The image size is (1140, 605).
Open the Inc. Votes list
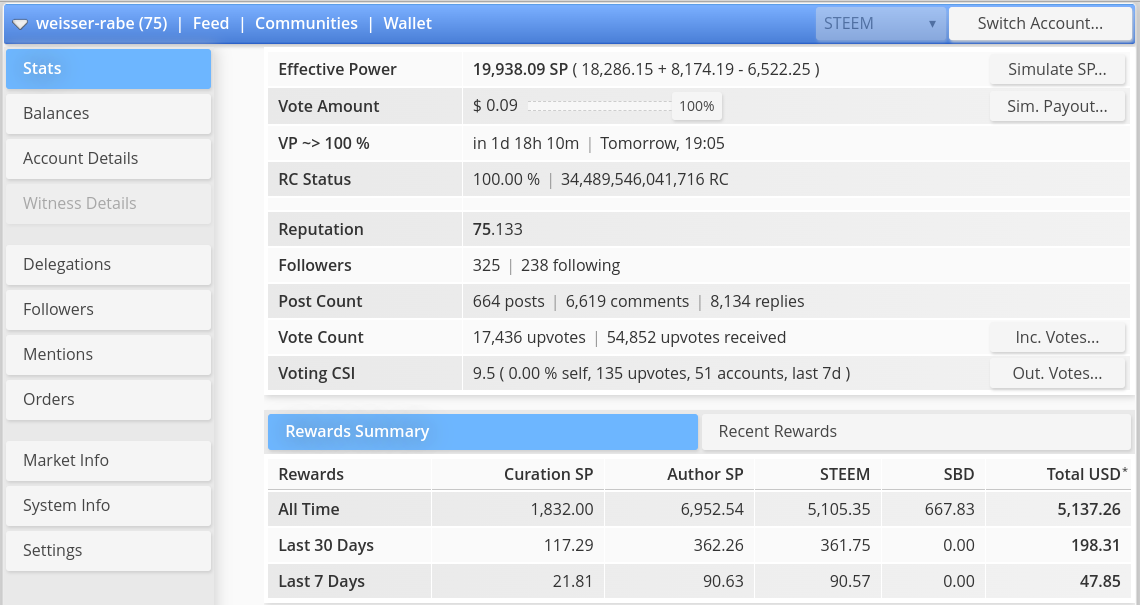[1057, 337]
